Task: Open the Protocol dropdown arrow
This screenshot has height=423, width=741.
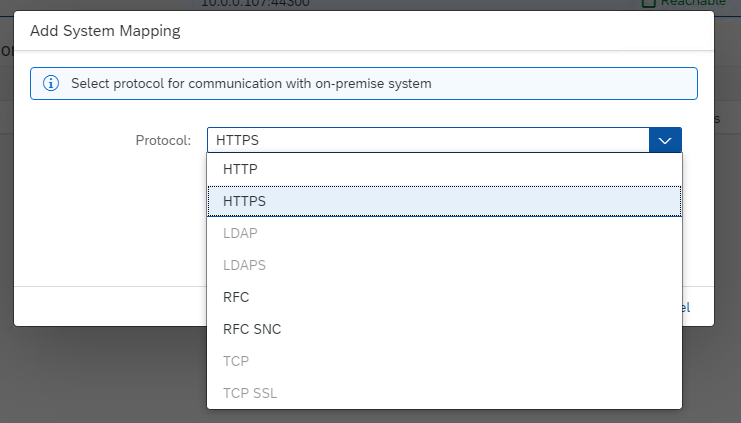Action: click(x=665, y=140)
